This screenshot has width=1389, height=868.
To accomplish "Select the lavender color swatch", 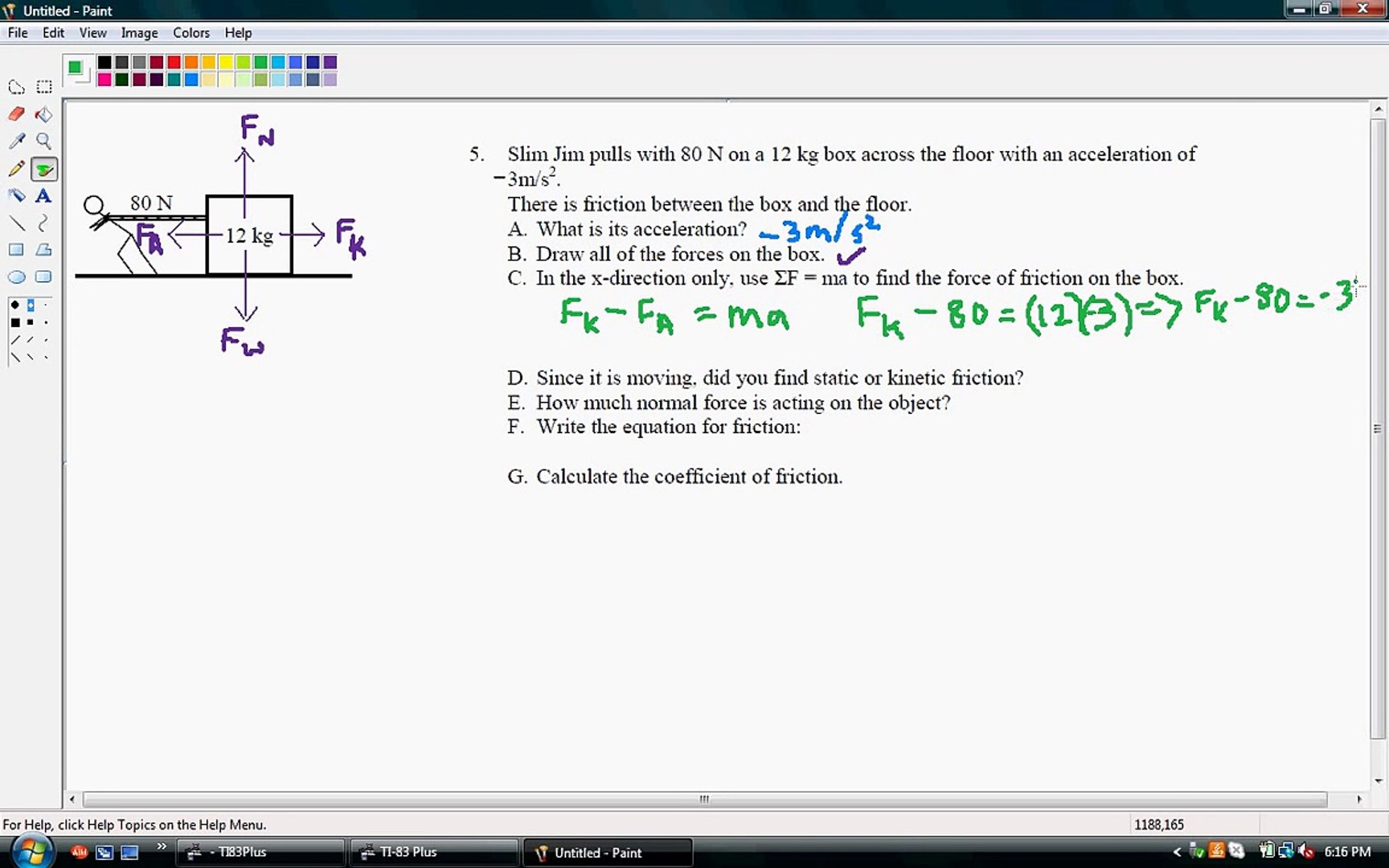I will coord(330,80).
